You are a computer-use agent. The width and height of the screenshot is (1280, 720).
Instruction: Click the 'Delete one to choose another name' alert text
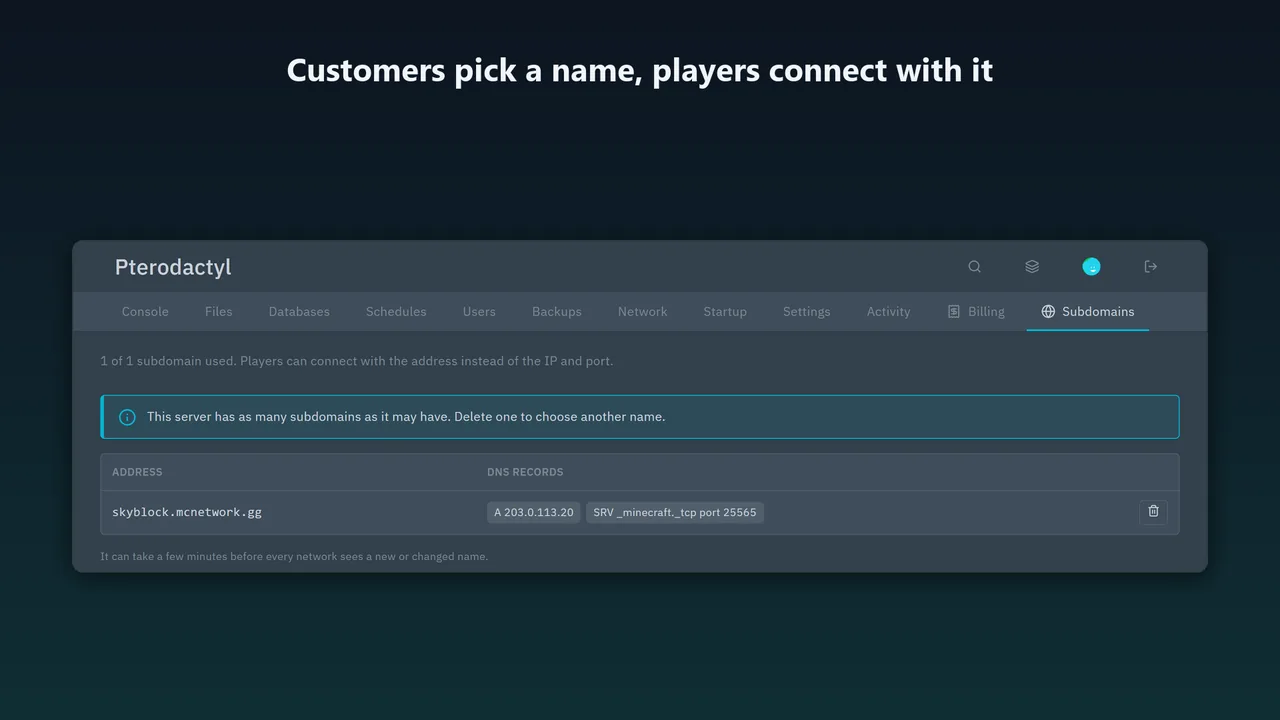pos(559,417)
